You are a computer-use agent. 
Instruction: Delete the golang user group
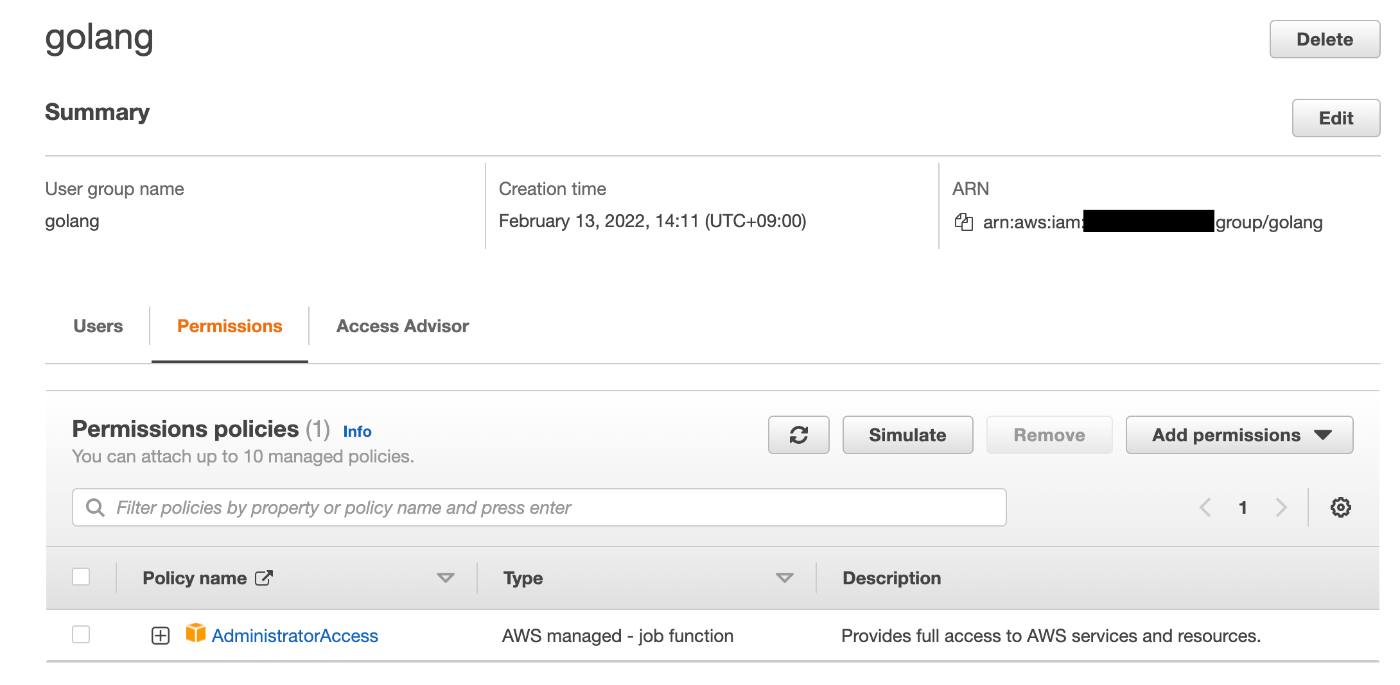(1325, 40)
